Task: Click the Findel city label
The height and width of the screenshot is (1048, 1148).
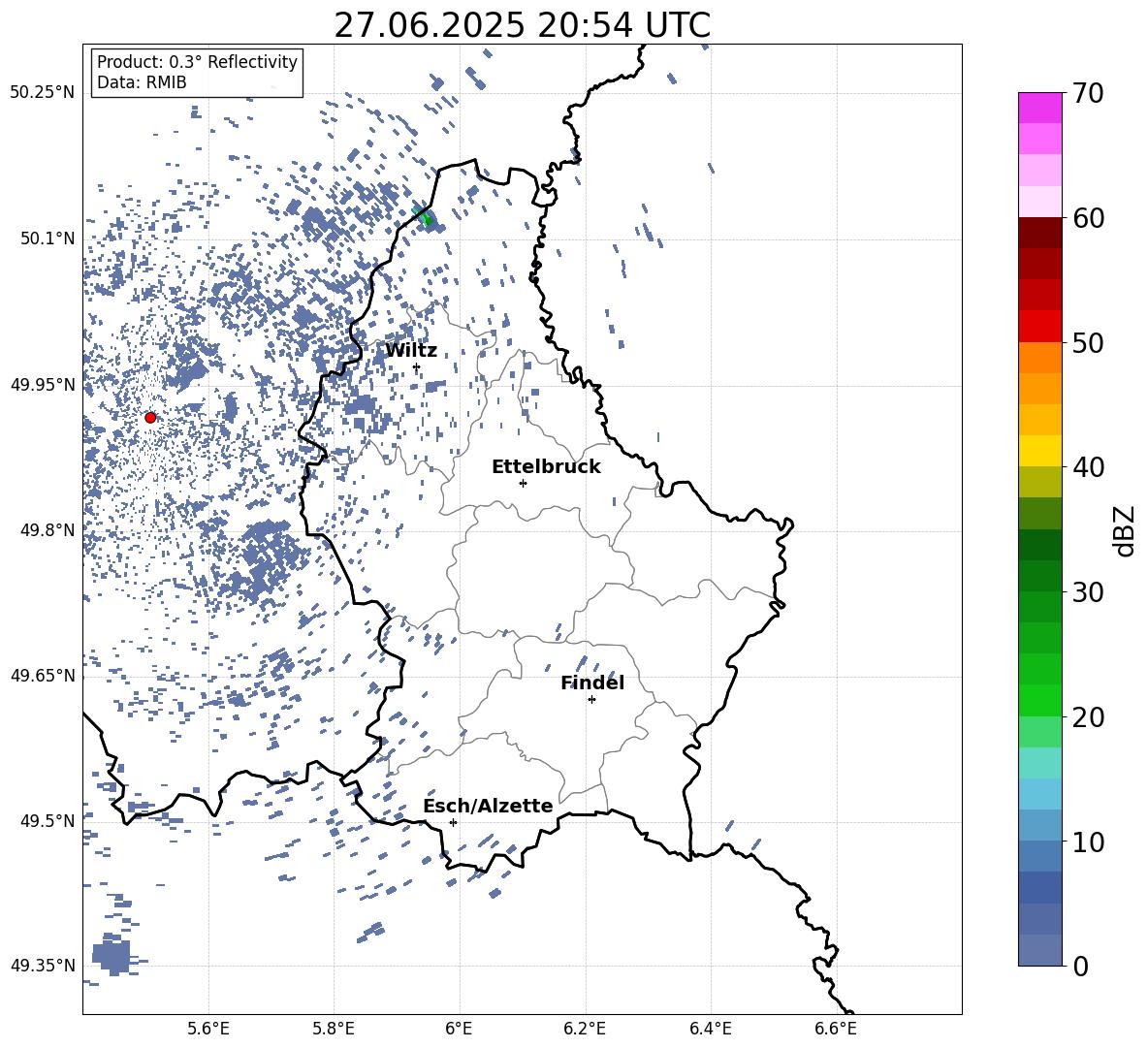Action: 592,683
